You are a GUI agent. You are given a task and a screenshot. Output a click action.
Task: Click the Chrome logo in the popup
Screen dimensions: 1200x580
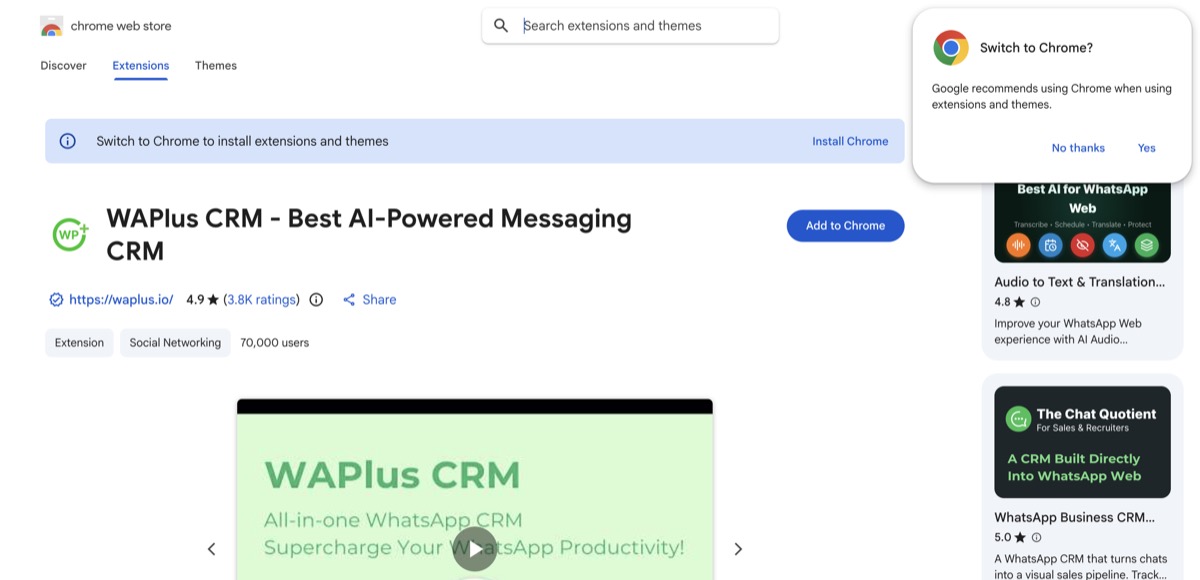[951, 48]
